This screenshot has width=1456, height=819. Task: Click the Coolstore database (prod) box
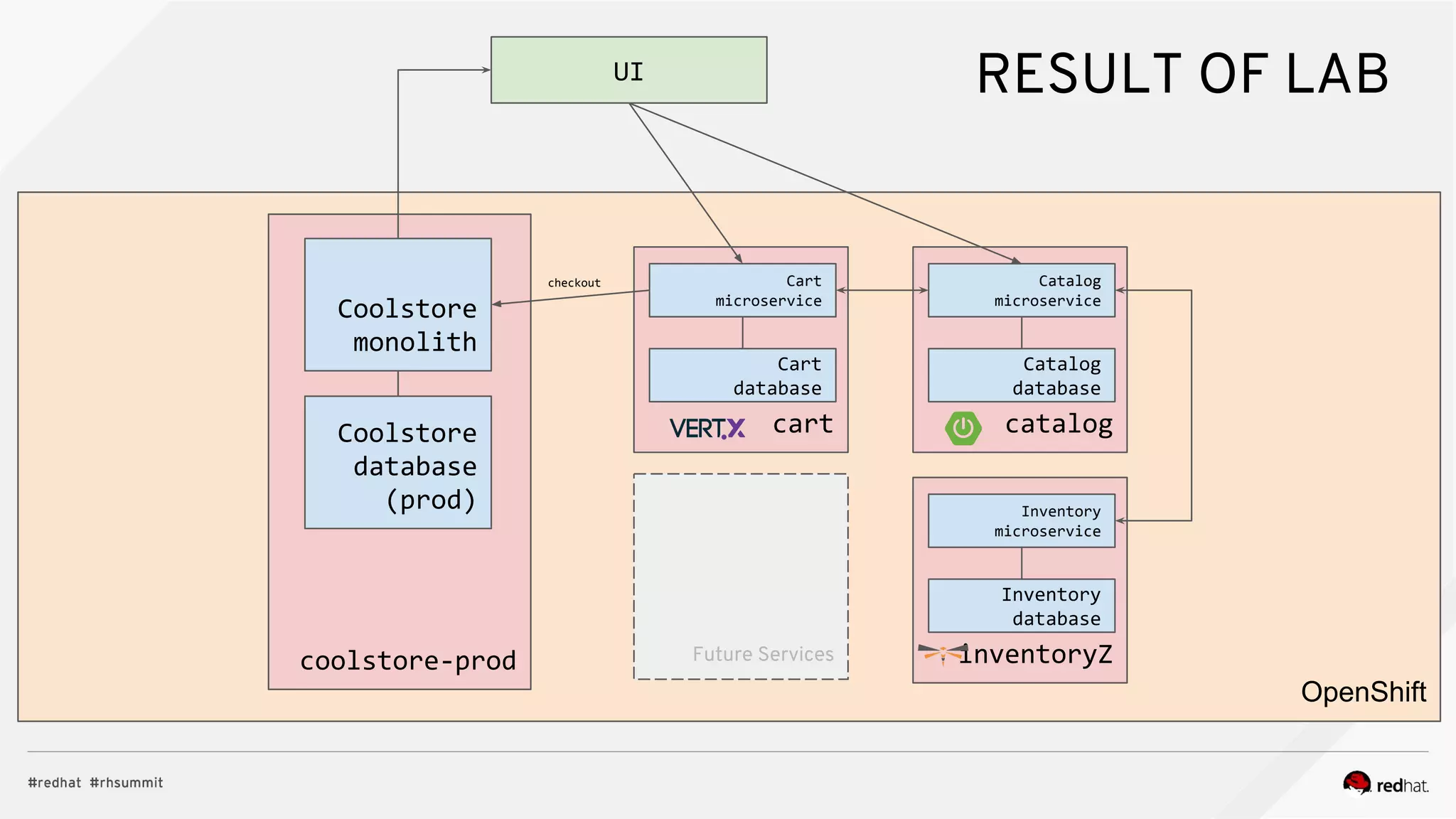398,462
